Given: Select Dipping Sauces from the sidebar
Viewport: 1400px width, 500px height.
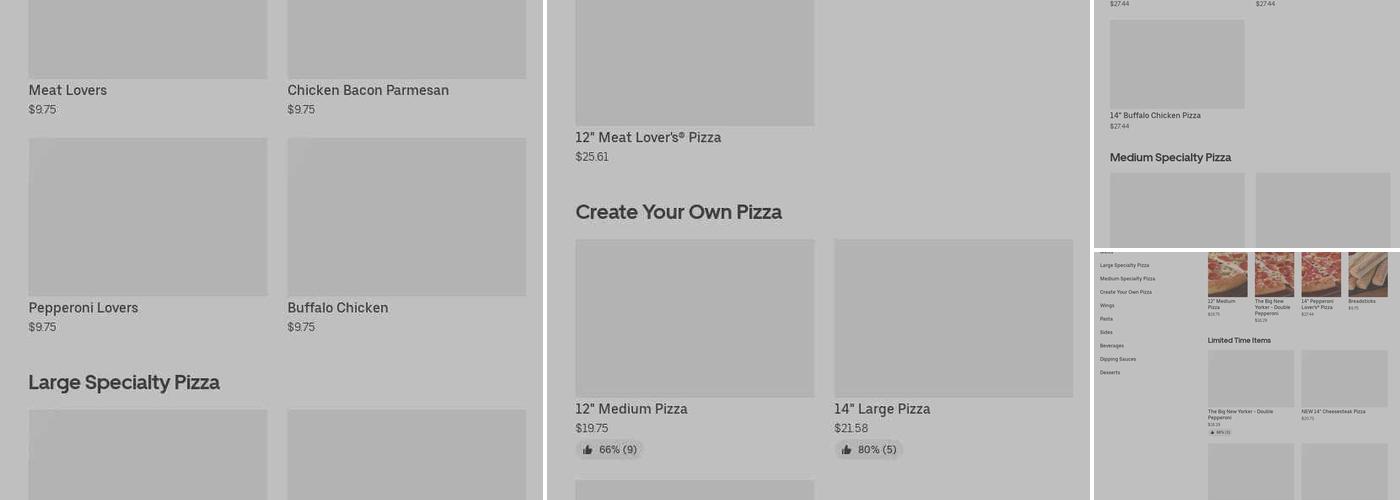Looking at the screenshot, I should (1117, 359).
